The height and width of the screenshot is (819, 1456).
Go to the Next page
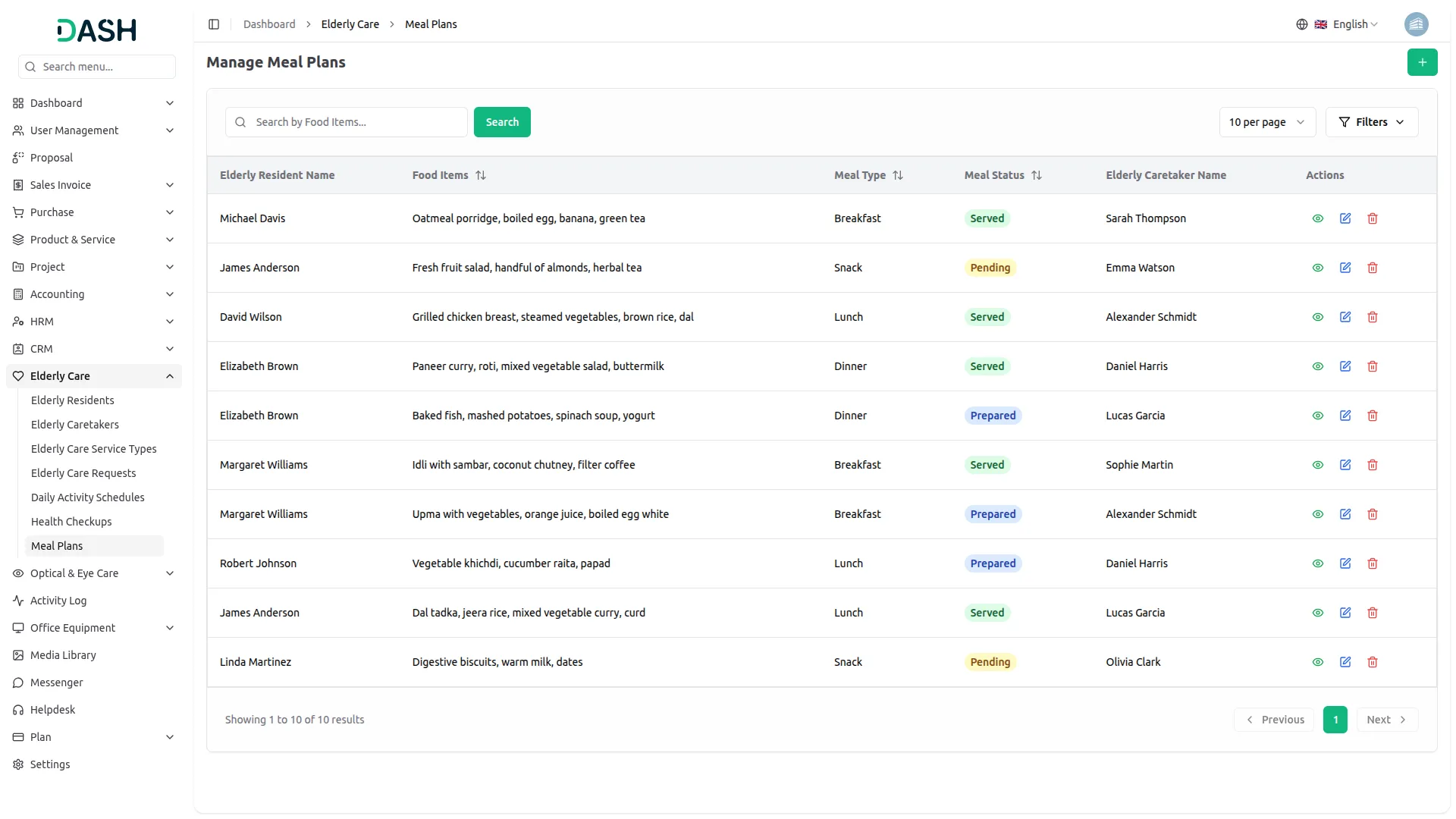pyautogui.click(x=1387, y=720)
